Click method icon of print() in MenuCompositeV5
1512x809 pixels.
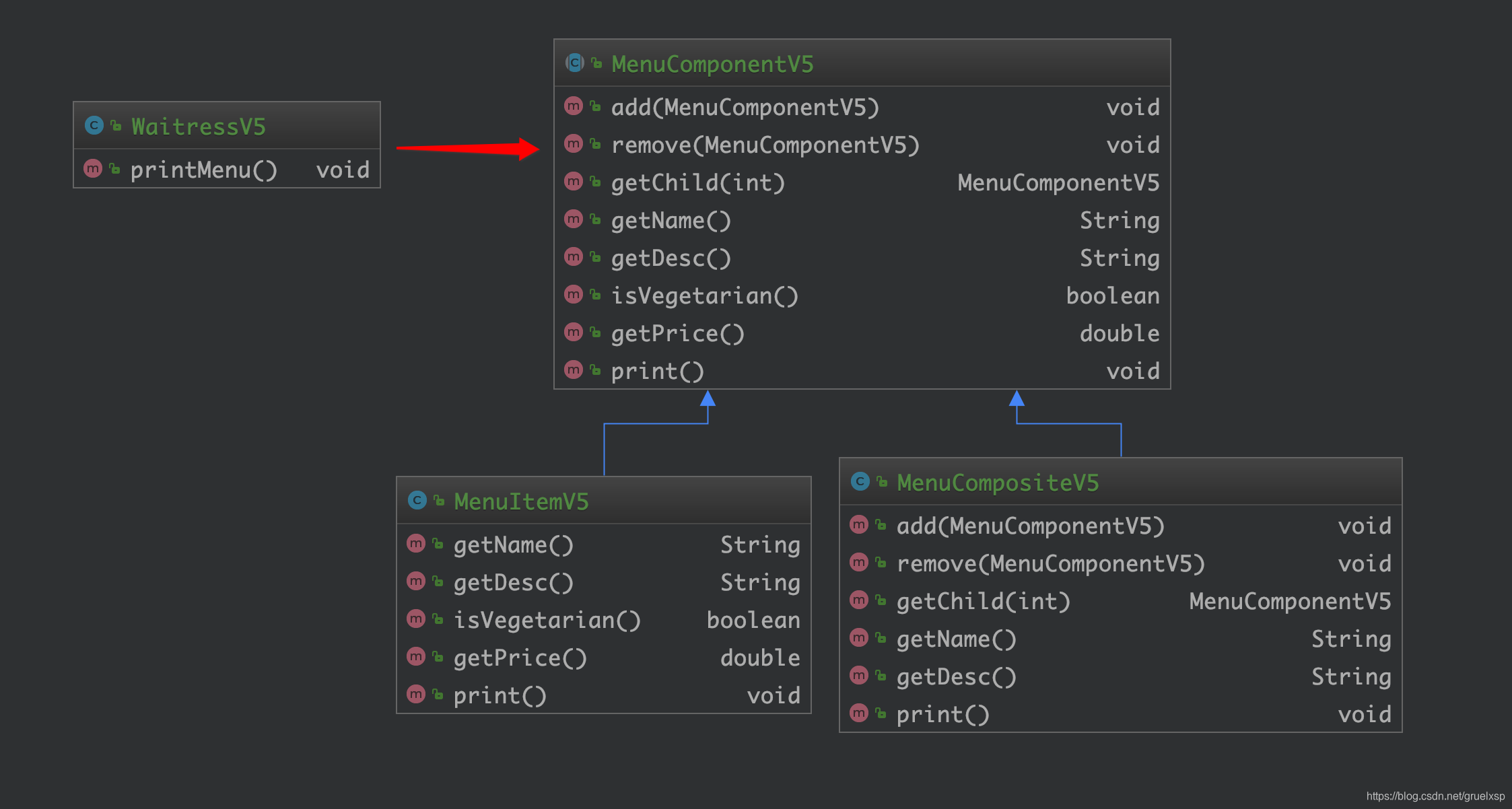point(859,713)
